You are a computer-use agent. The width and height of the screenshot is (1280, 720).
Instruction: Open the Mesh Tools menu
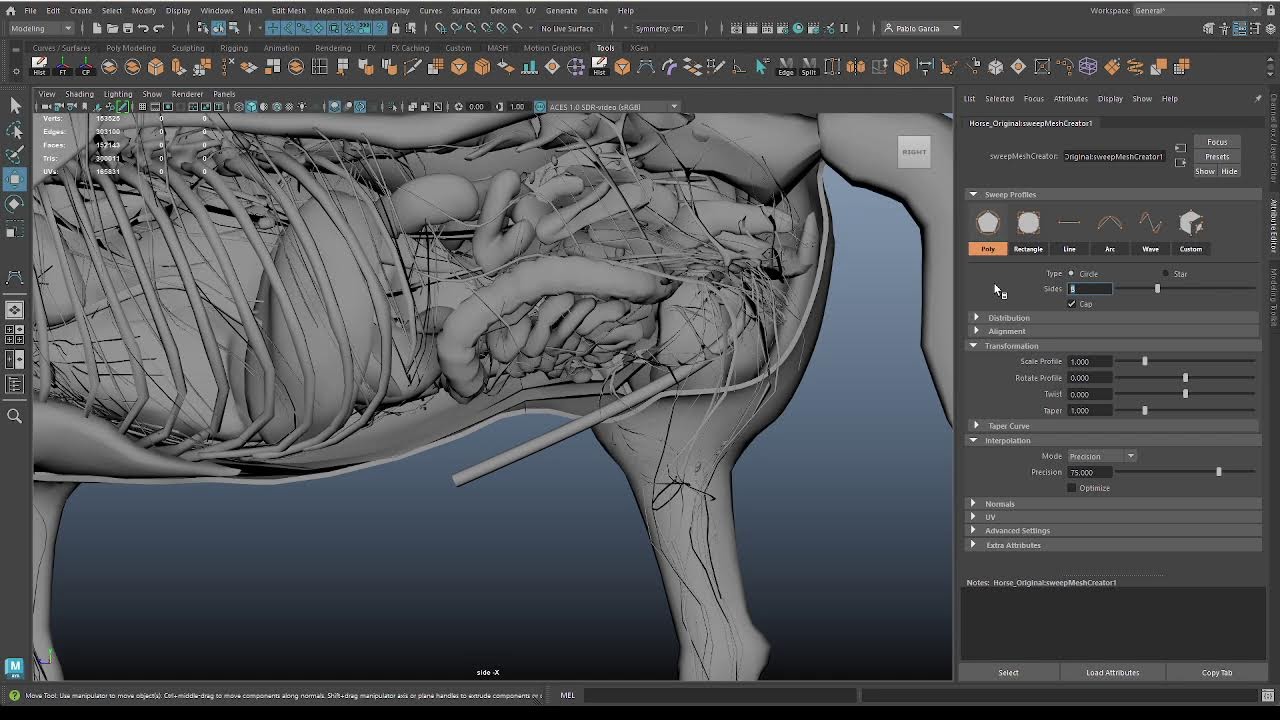tap(335, 10)
